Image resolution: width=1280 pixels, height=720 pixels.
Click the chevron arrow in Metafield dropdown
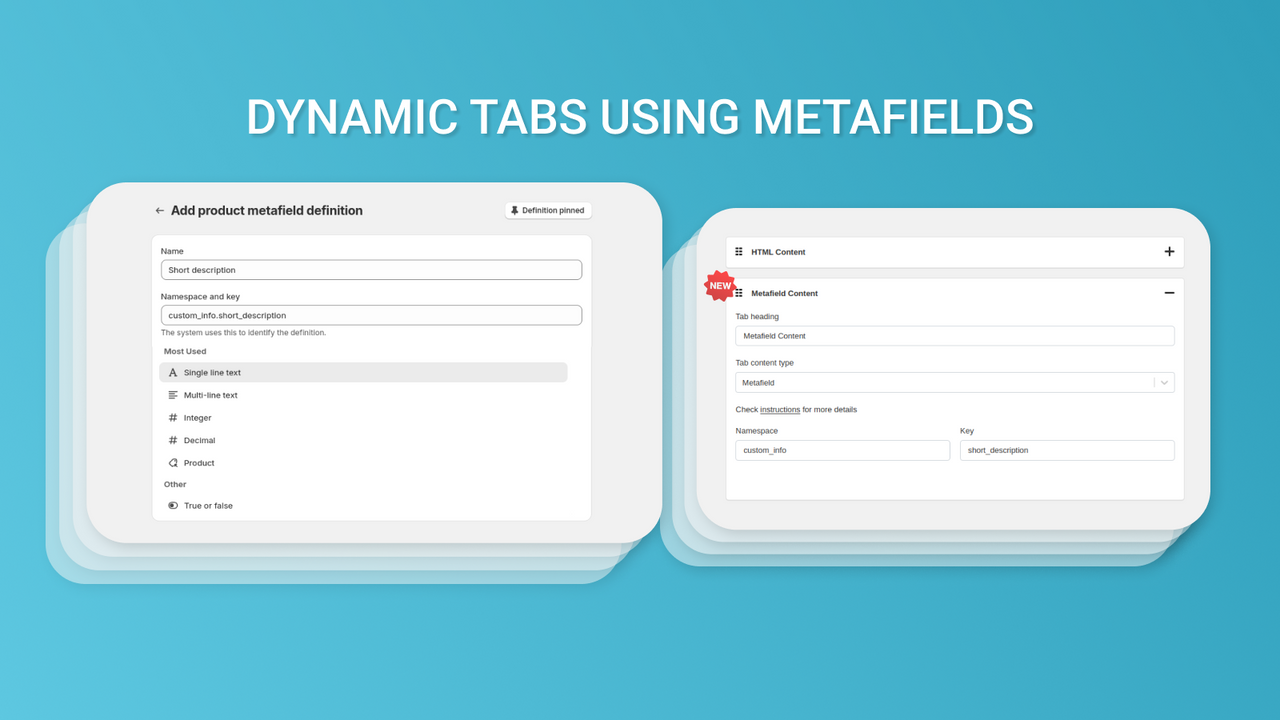pyautogui.click(x=1164, y=383)
